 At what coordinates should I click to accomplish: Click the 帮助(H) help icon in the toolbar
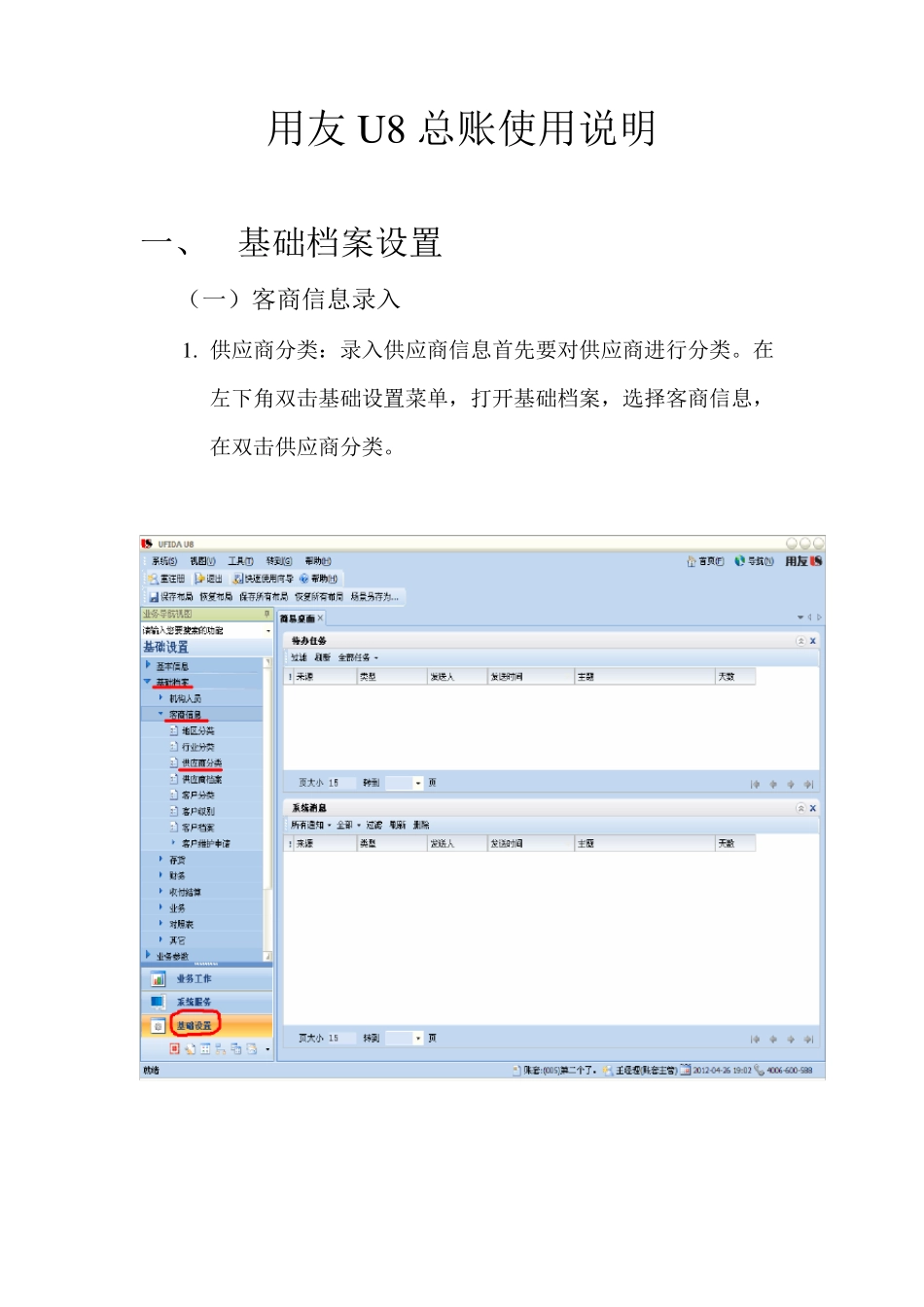[x=303, y=579]
